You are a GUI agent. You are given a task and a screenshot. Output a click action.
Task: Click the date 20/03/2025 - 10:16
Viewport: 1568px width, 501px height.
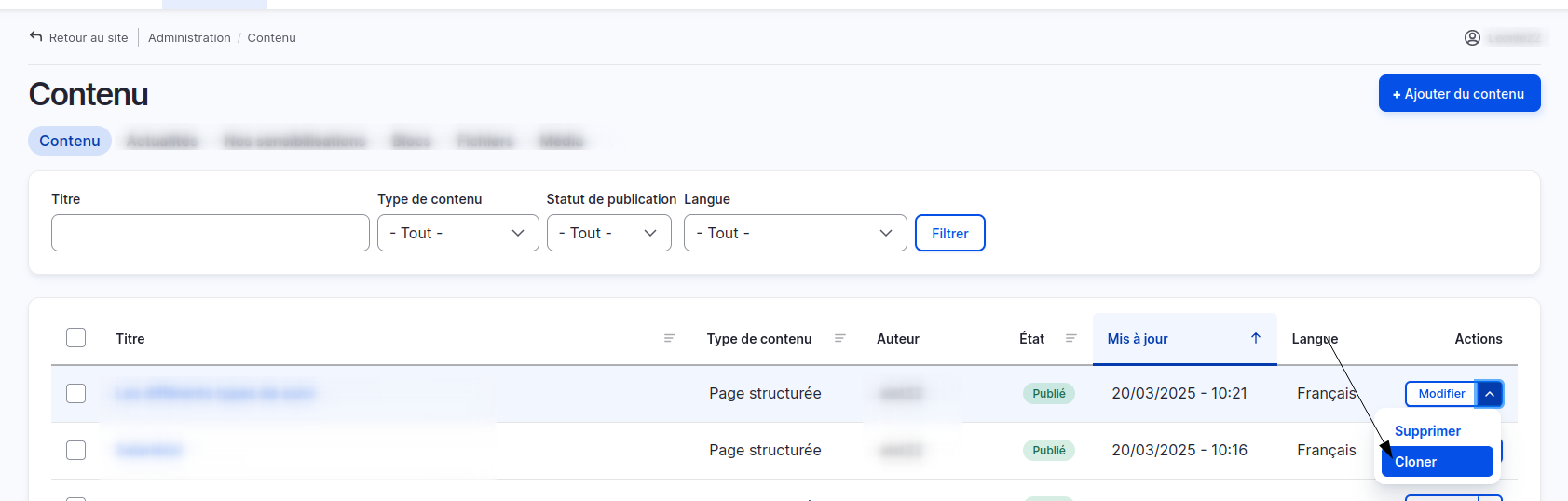[1179, 450]
